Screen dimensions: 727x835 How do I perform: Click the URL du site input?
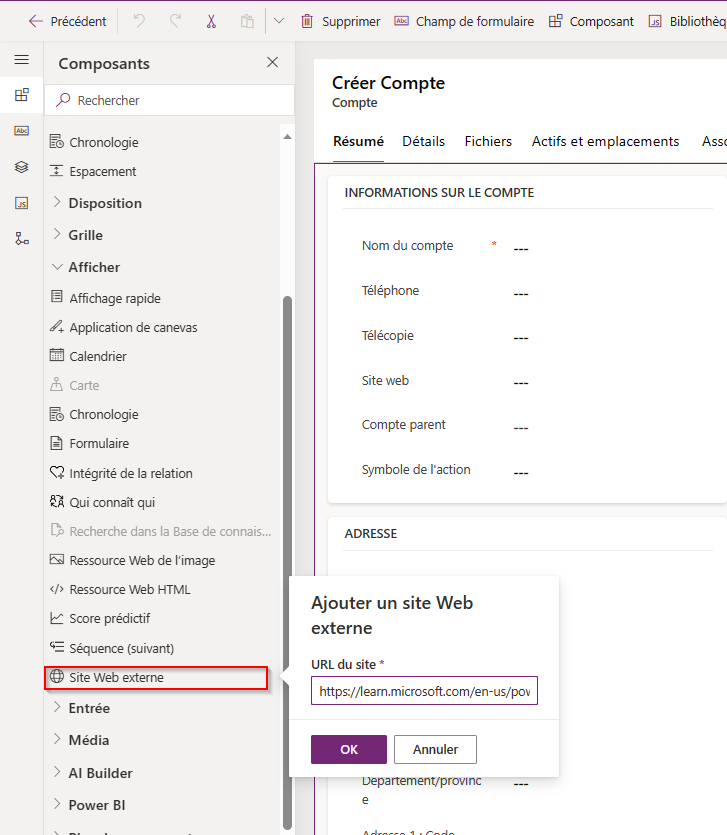424,691
